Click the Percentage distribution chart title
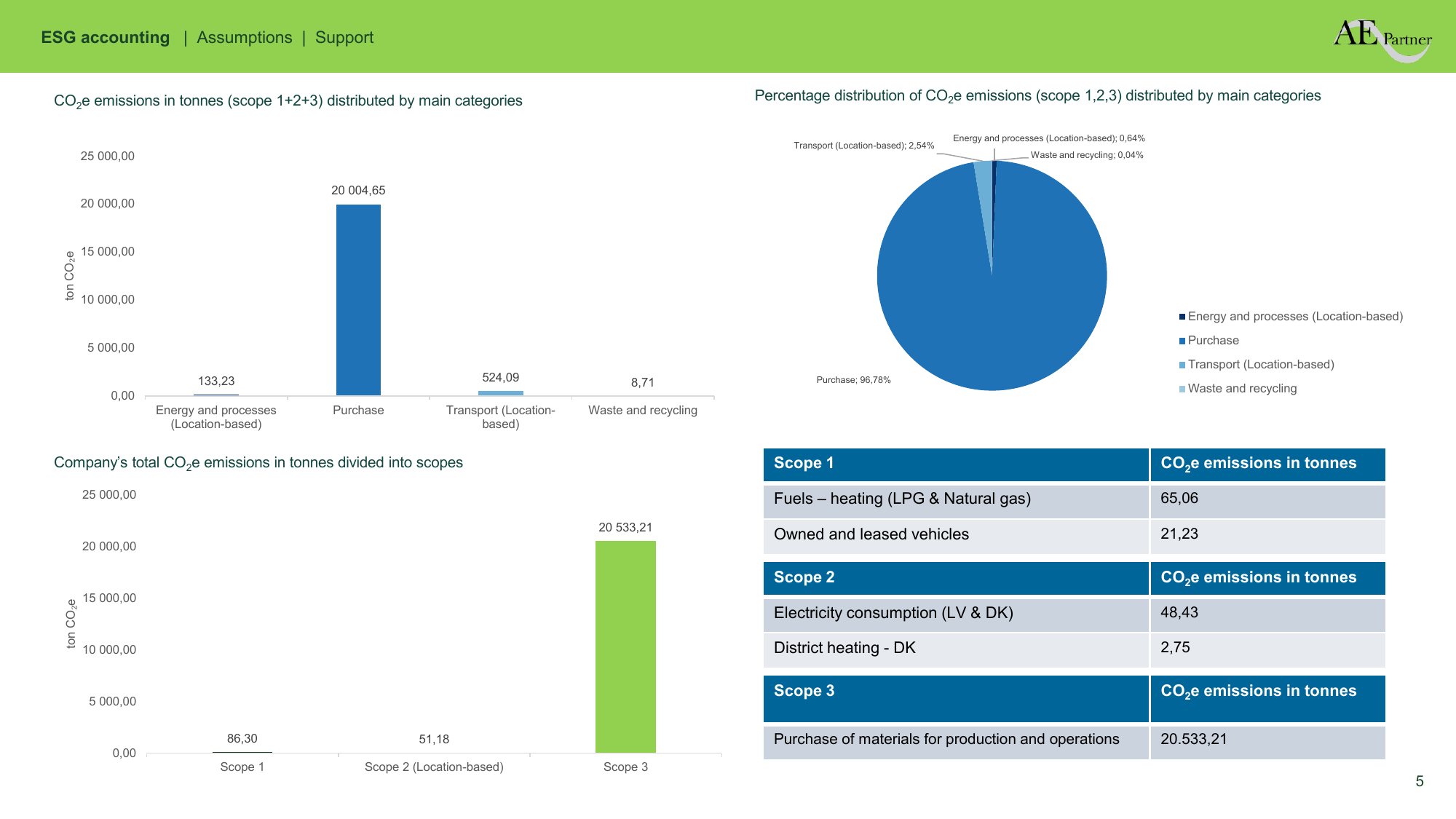Image resolution: width=1456 pixels, height=819 pixels. click(1037, 96)
